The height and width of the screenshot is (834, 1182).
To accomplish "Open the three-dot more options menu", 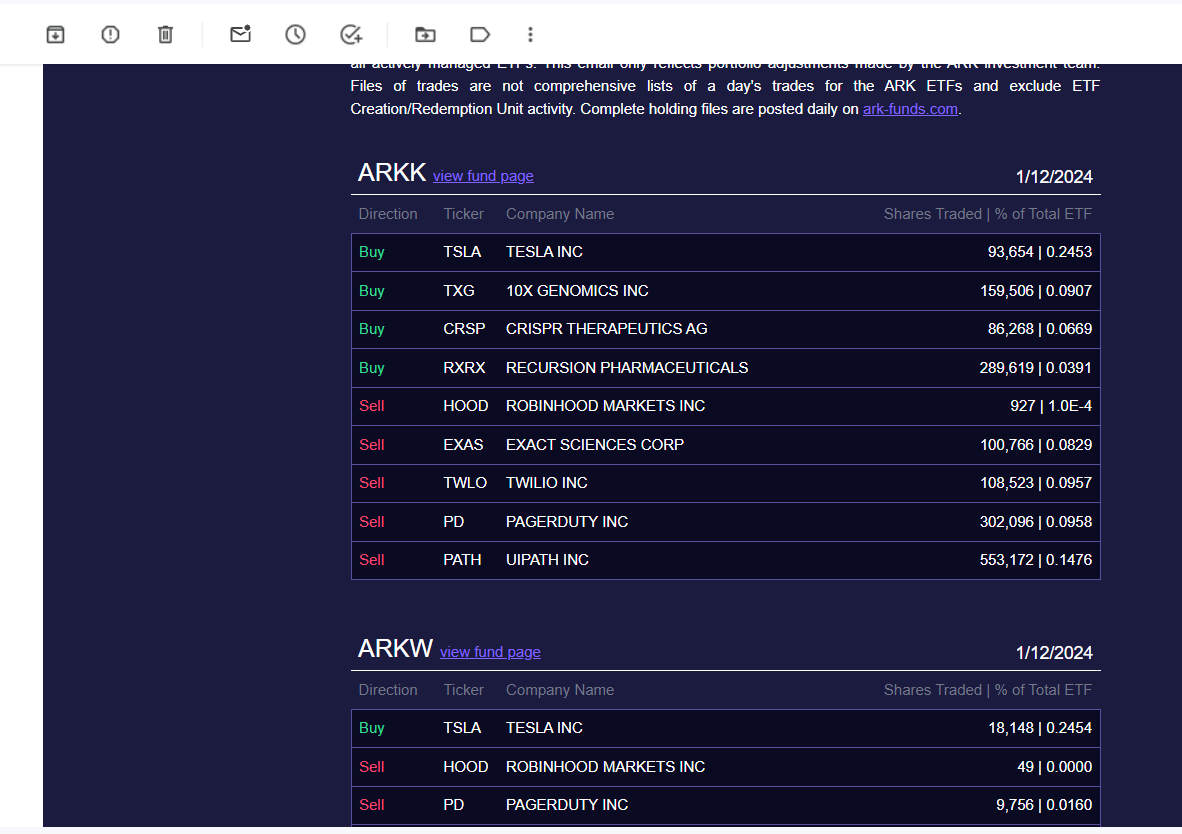I will 530,34.
